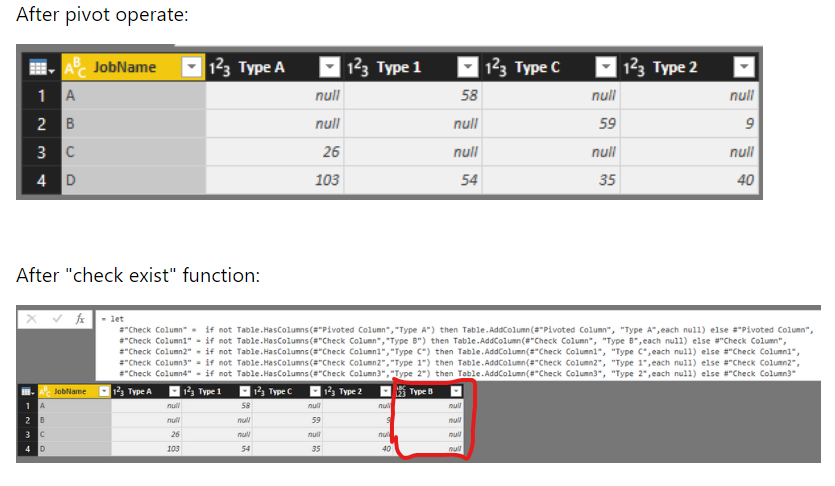Viewport: 835px width, 486px height.
Task: Click 123 type icon of Type C in check-exist table
Action: (259, 391)
